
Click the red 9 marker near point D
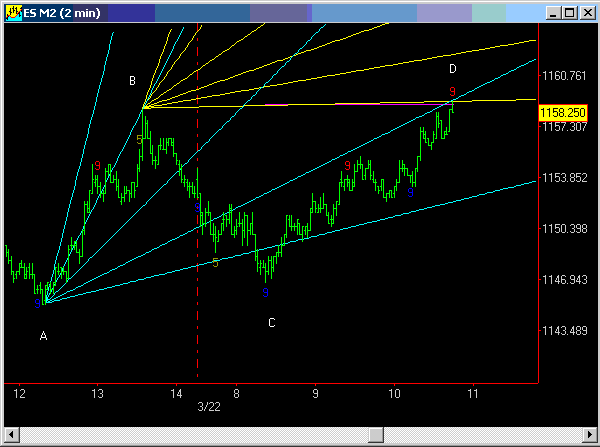(452, 91)
